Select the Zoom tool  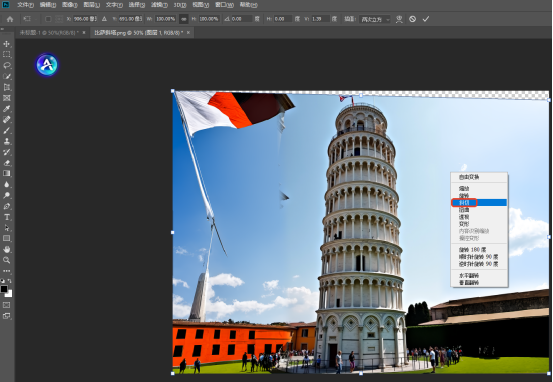click(x=6, y=260)
